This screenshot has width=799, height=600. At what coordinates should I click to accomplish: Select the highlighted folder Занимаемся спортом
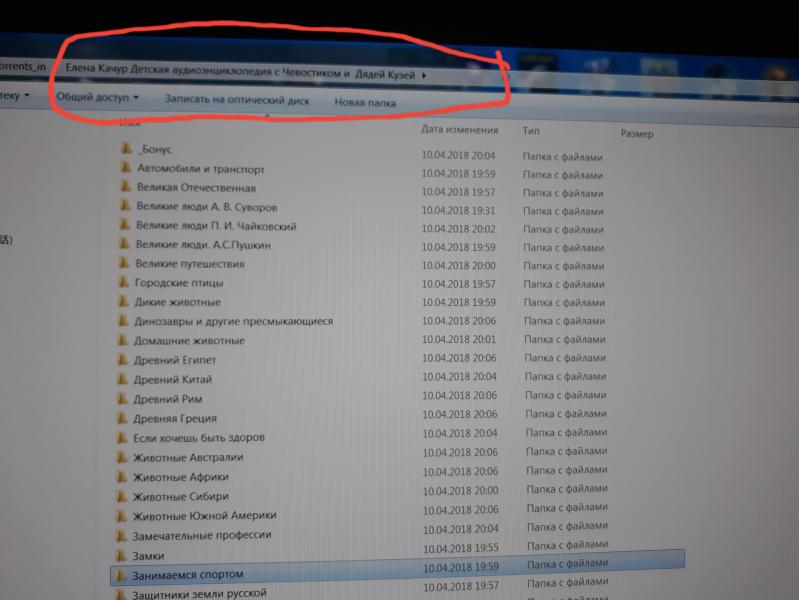pyautogui.click(x=397, y=566)
